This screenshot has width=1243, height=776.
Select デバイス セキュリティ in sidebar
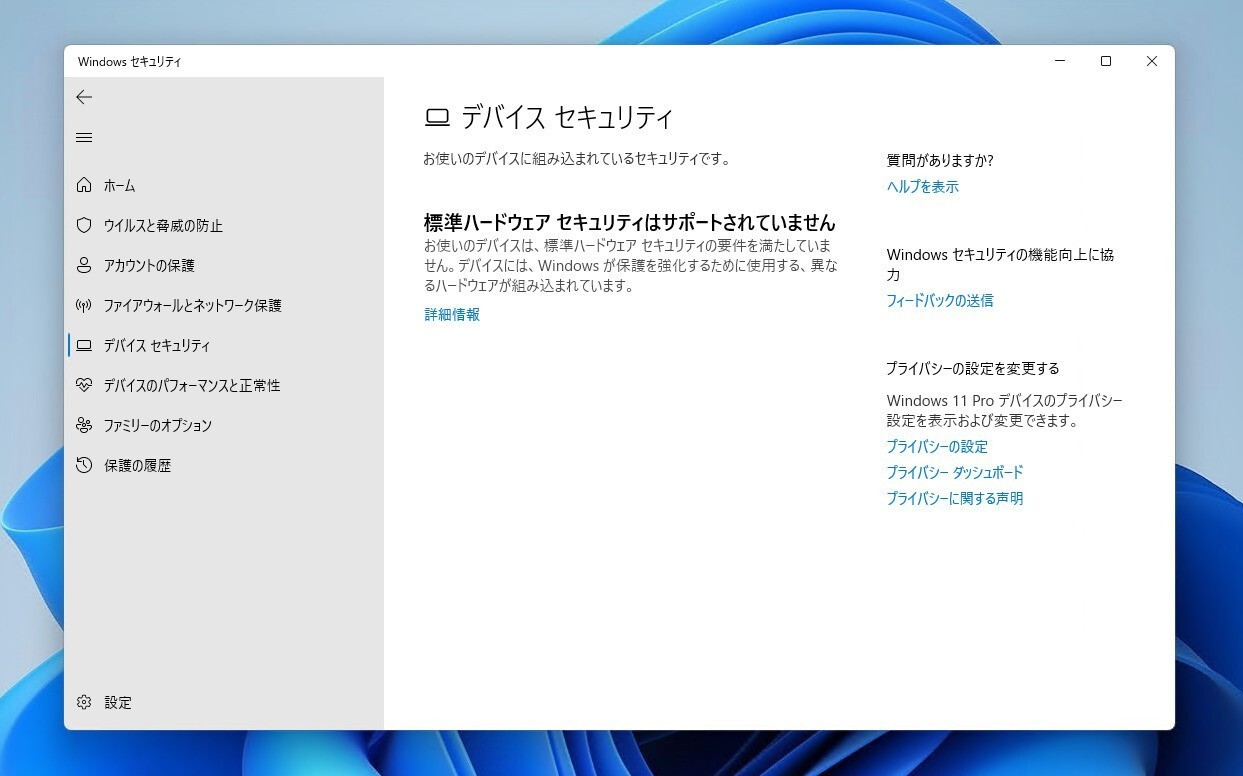[157, 345]
